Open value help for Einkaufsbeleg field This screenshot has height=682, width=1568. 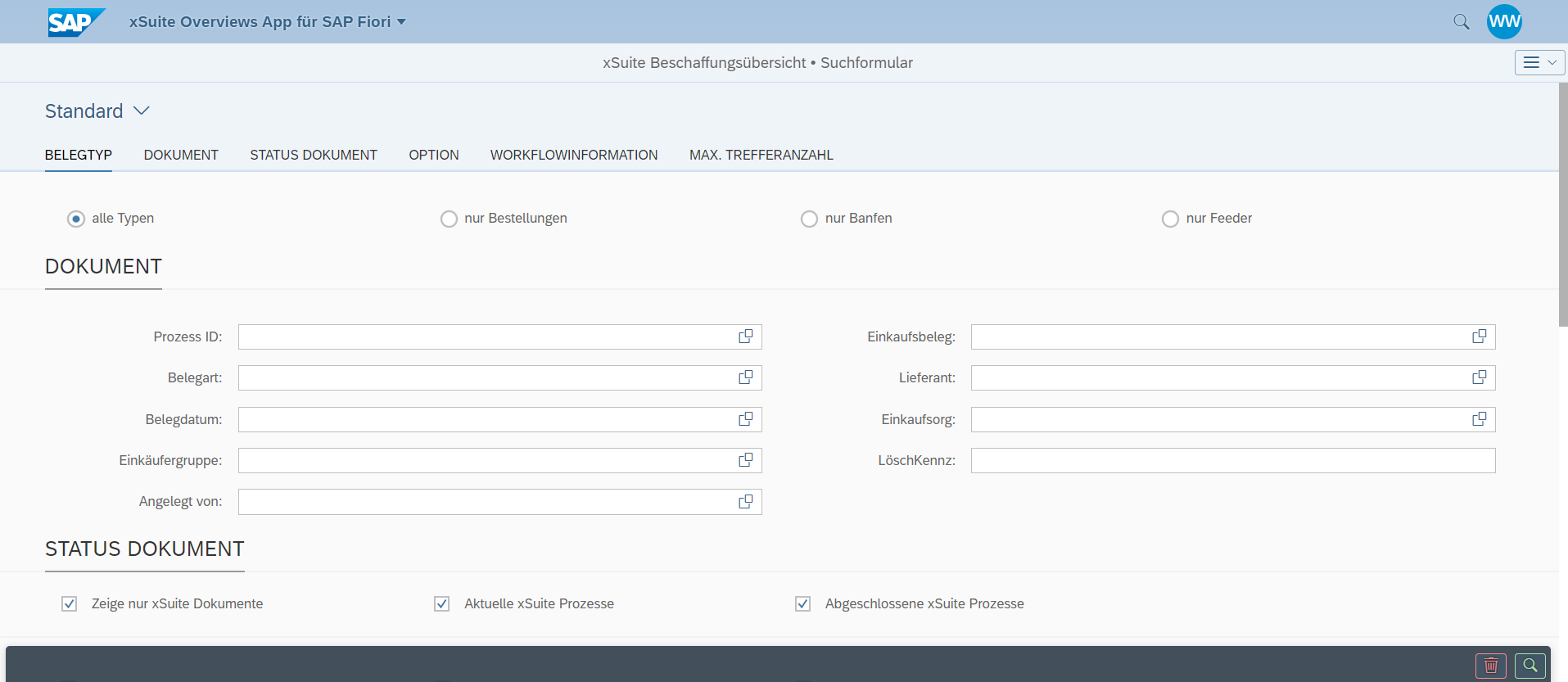pos(1479,336)
